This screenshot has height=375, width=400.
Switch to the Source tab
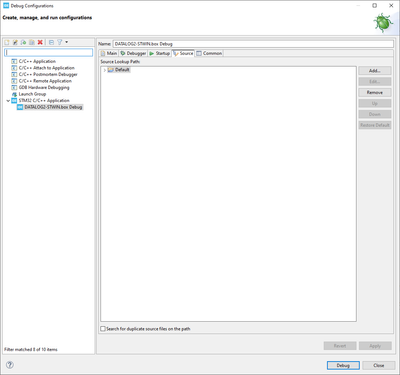(183, 53)
